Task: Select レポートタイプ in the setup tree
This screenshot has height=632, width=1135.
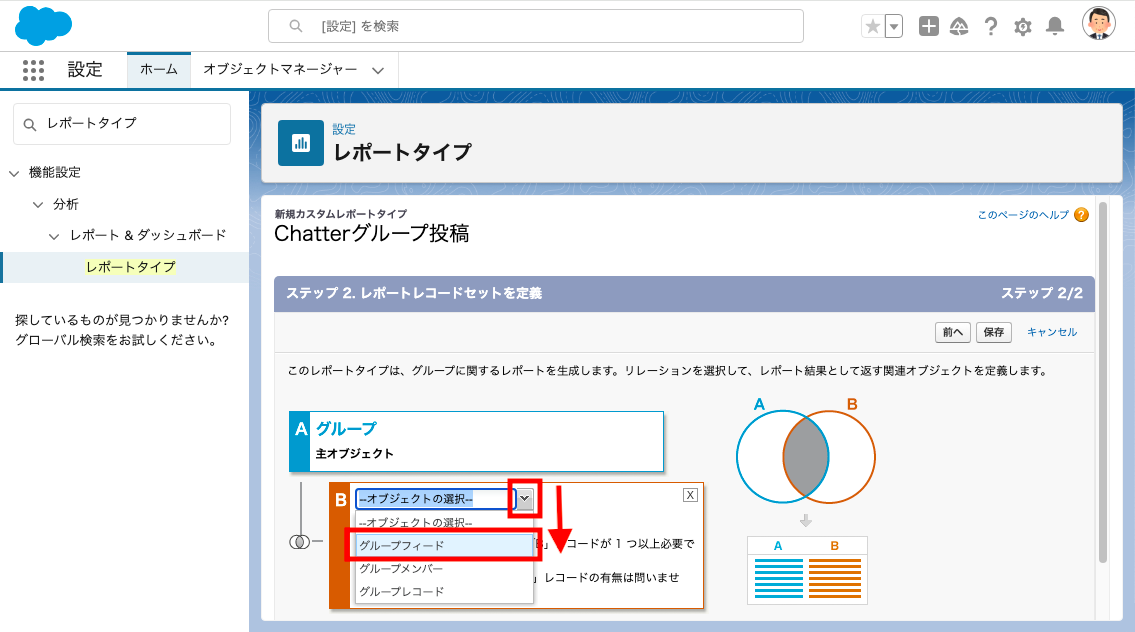Action: click(x=130, y=267)
